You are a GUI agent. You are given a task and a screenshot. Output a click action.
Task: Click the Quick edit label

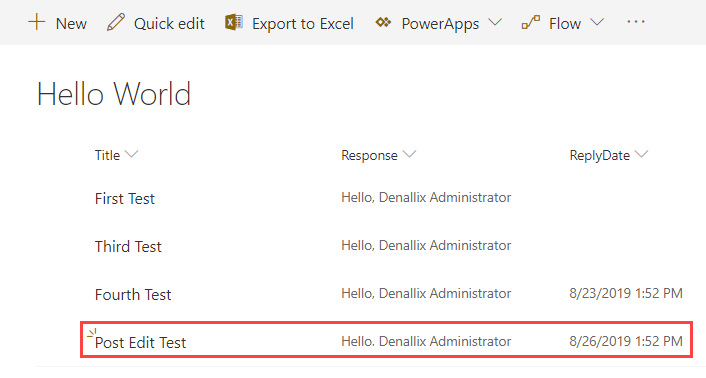tap(169, 23)
